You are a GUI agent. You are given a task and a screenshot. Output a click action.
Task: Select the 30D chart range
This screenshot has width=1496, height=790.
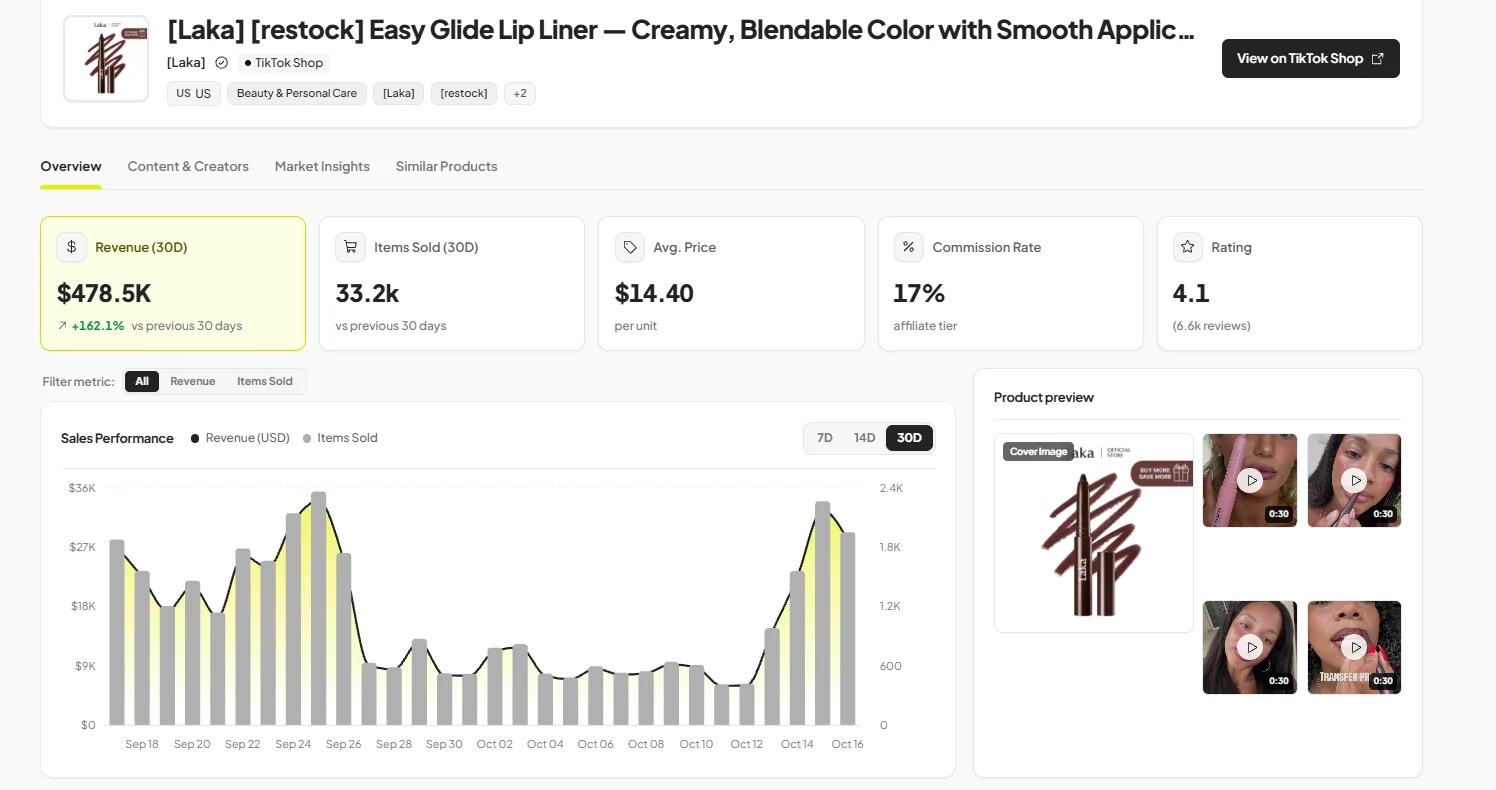(x=910, y=438)
